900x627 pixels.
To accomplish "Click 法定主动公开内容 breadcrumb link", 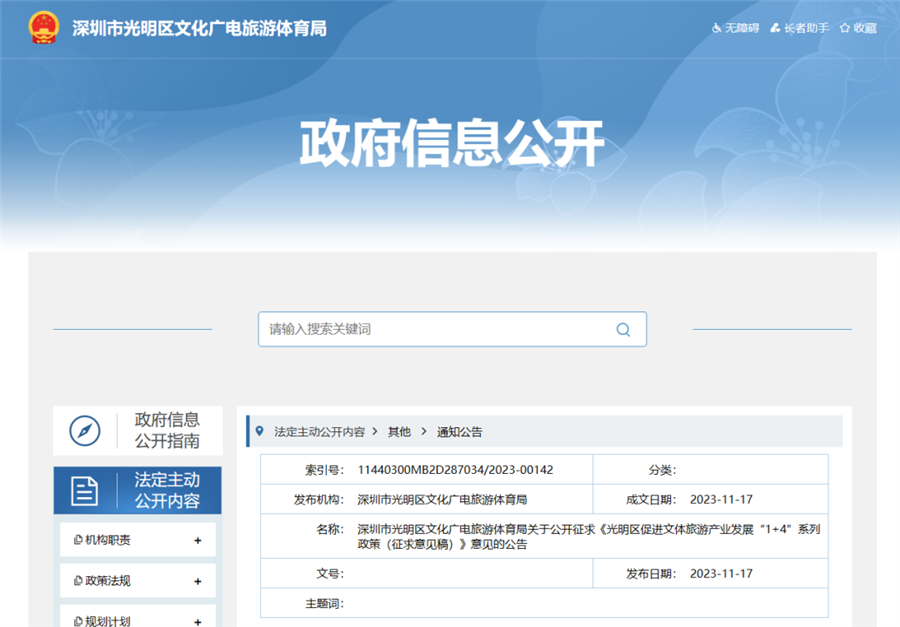I will 320,432.
